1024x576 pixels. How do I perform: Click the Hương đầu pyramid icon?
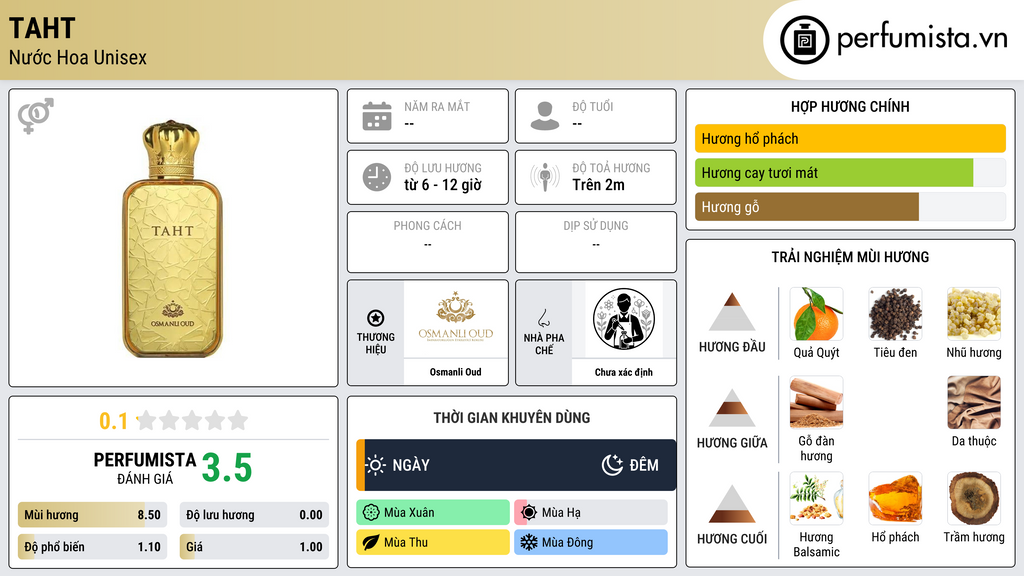point(732,312)
